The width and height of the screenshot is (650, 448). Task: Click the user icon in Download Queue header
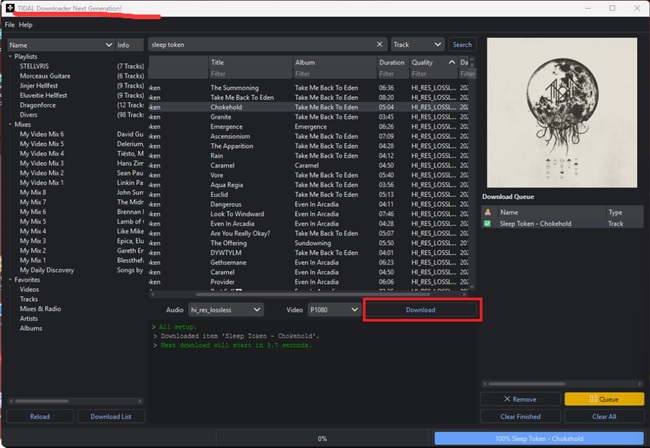point(488,212)
